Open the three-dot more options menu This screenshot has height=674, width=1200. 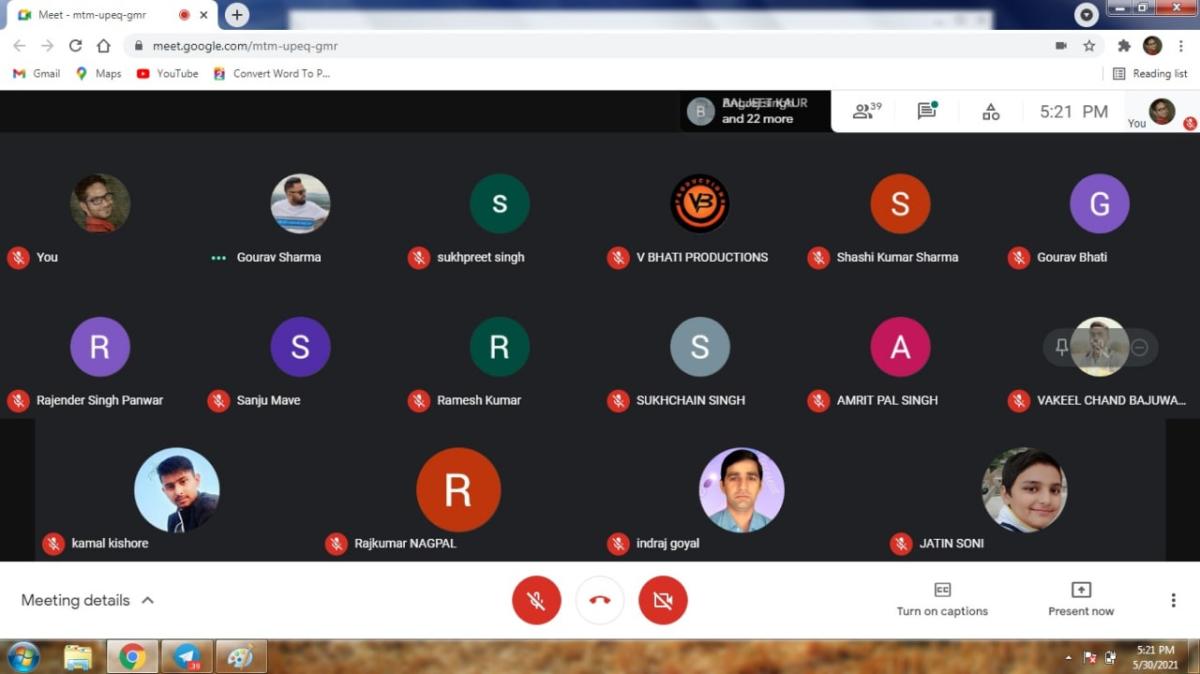1173,600
